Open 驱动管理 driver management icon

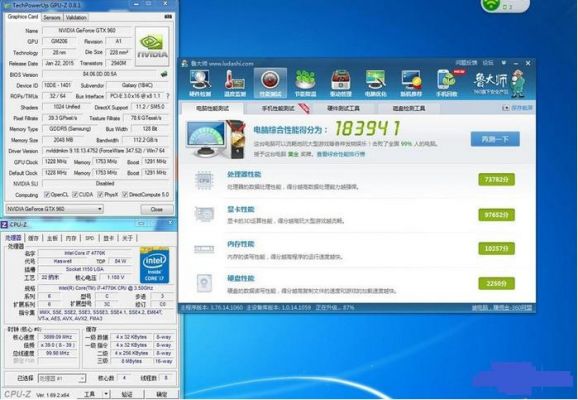[x=341, y=83]
